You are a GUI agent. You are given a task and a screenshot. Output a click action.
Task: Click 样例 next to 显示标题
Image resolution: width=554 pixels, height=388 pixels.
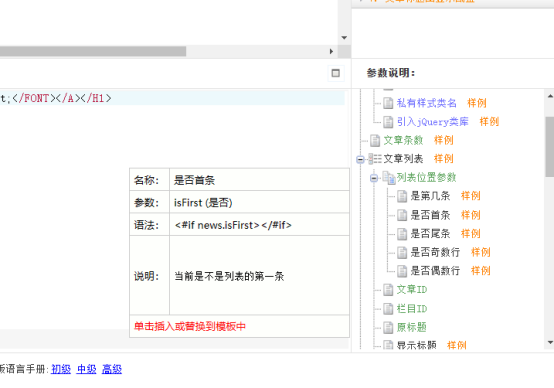click(456, 345)
